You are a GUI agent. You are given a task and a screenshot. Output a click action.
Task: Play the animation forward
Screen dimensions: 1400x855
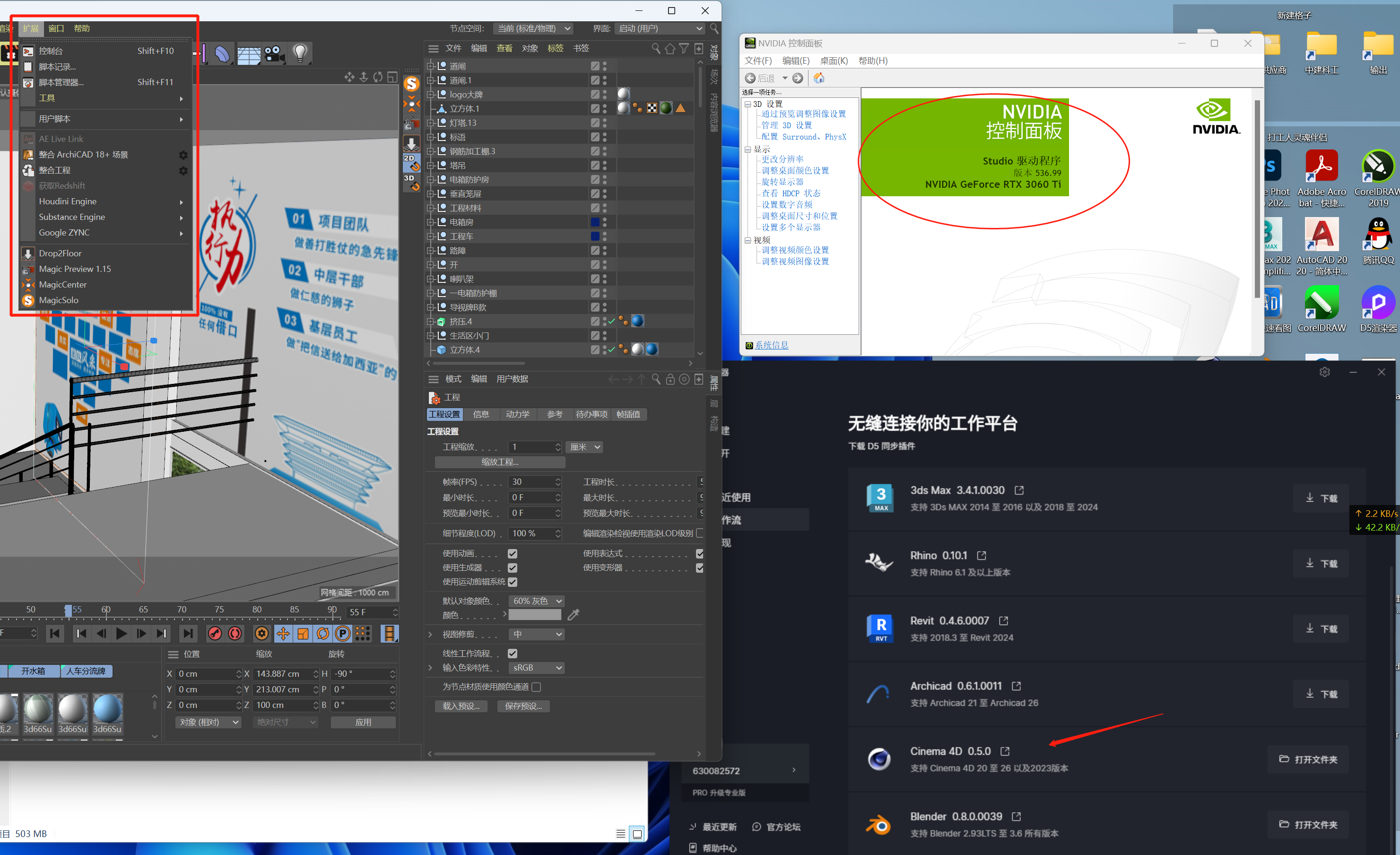tap(121, 633)
